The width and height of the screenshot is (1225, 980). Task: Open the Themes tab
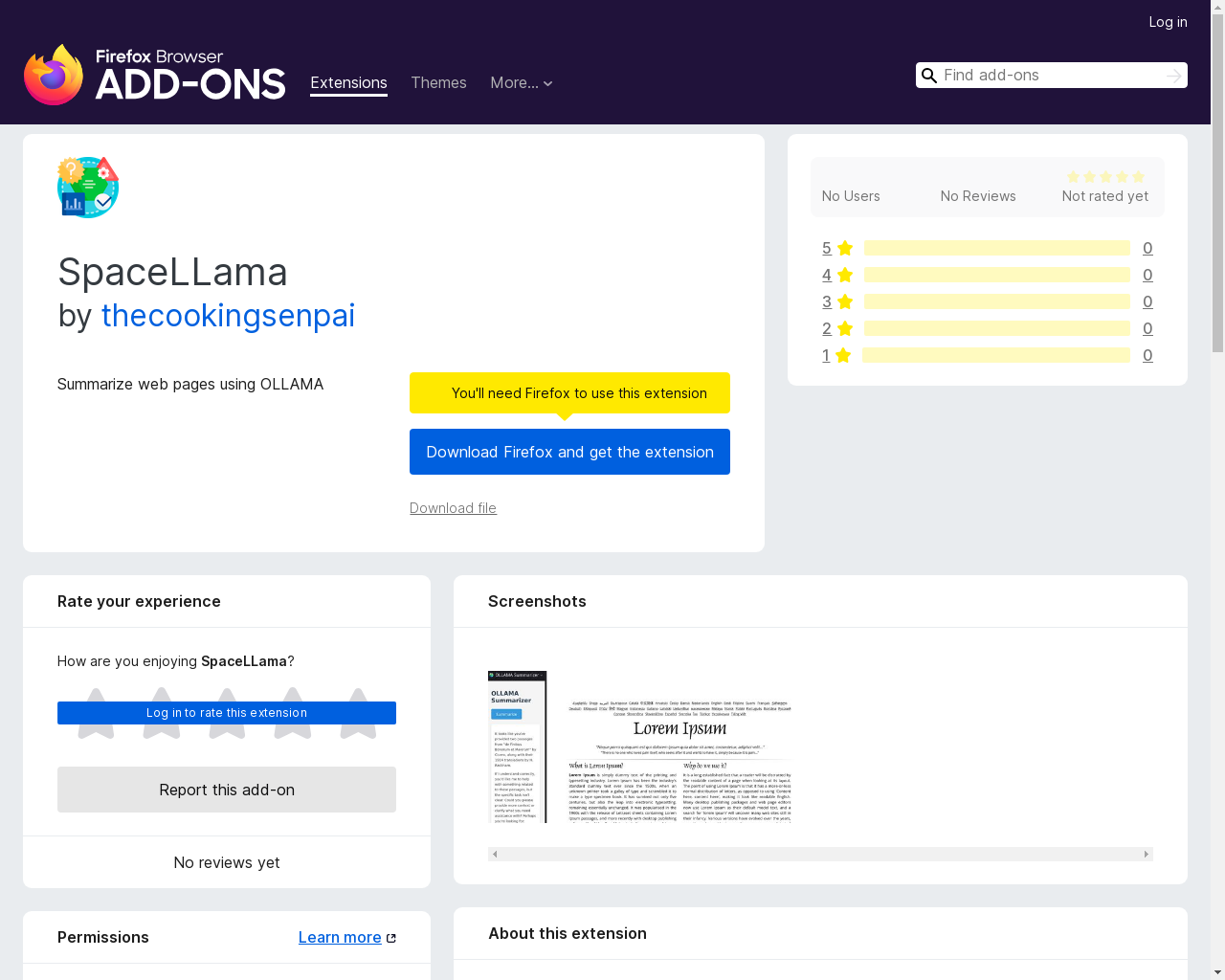pyautogui.click(x=438, y=83)
